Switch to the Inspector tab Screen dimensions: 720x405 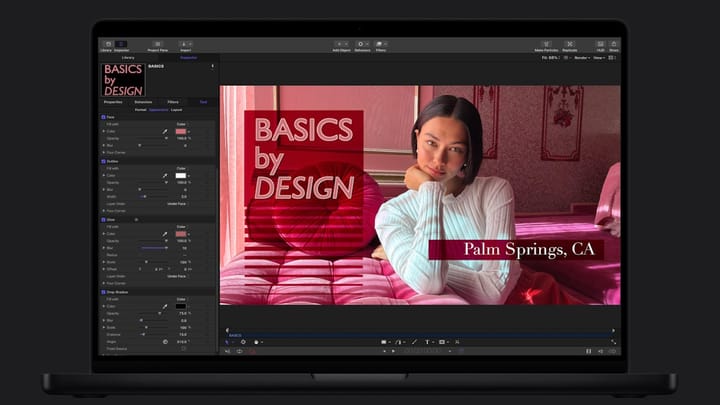pyautogui.click(x=189, y=58)
